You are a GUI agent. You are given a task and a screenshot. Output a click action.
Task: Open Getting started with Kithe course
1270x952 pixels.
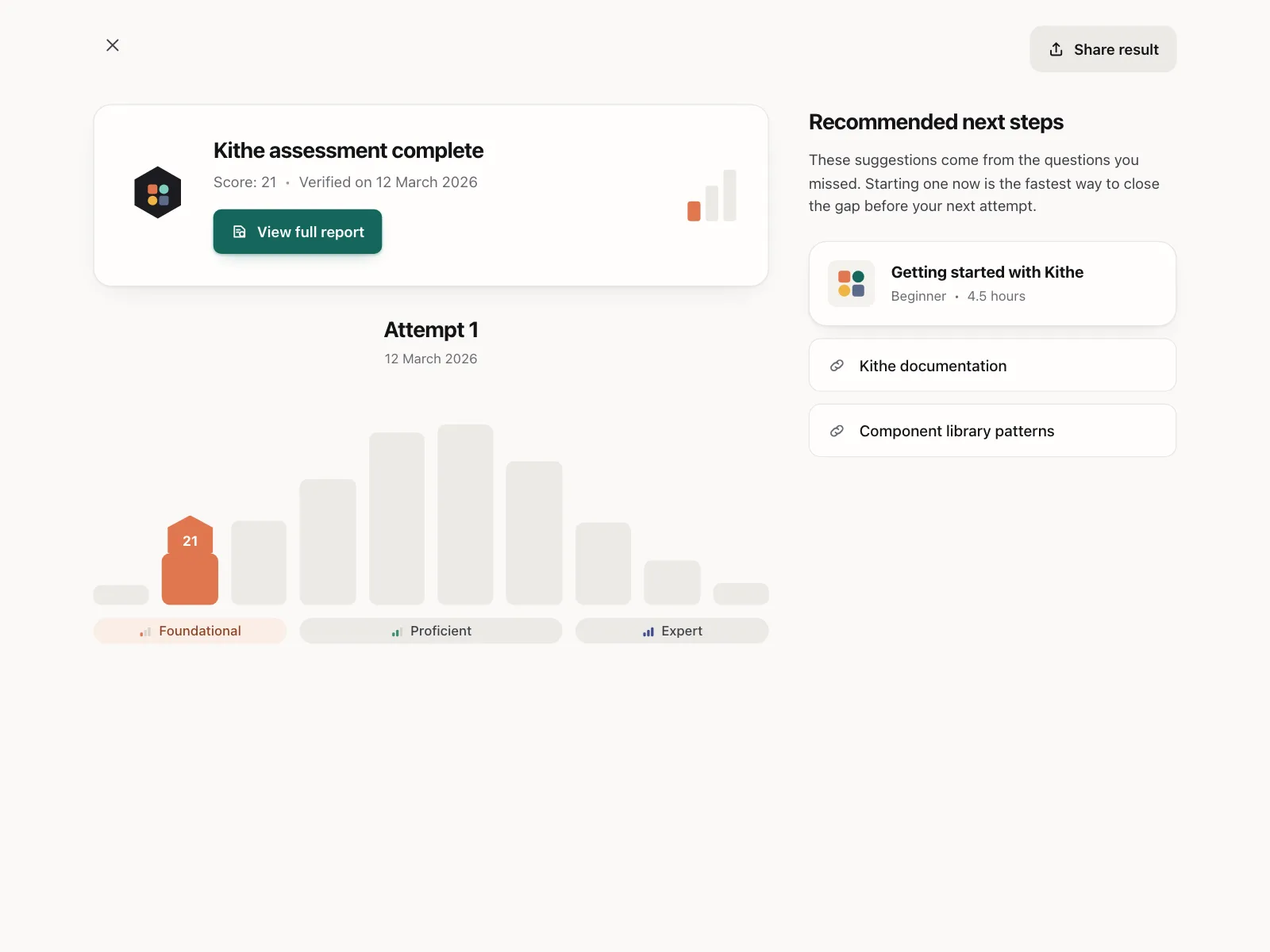992,283
